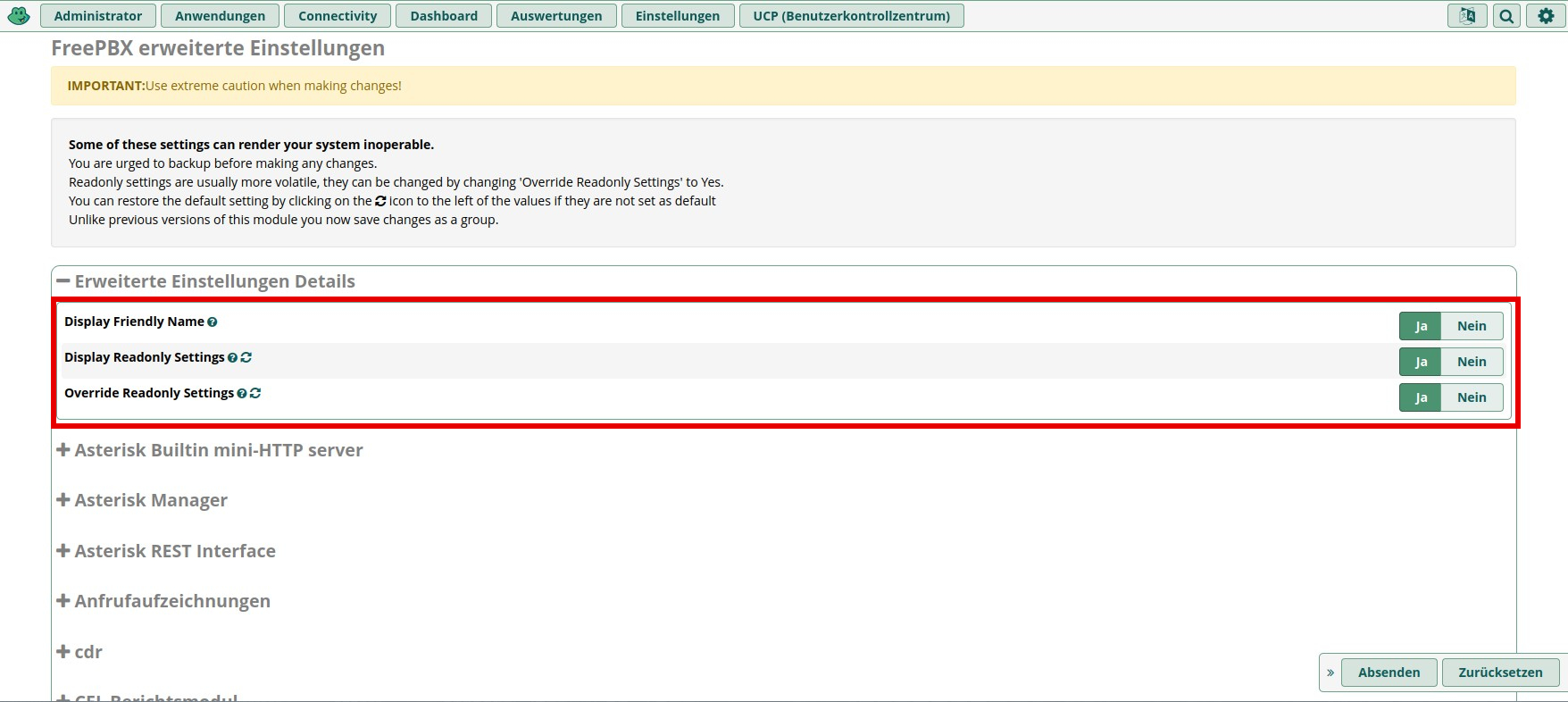Click help icon beside Display Readonly Settings
The height and width of the screenshot is (702, 1568).
point(232,358)
